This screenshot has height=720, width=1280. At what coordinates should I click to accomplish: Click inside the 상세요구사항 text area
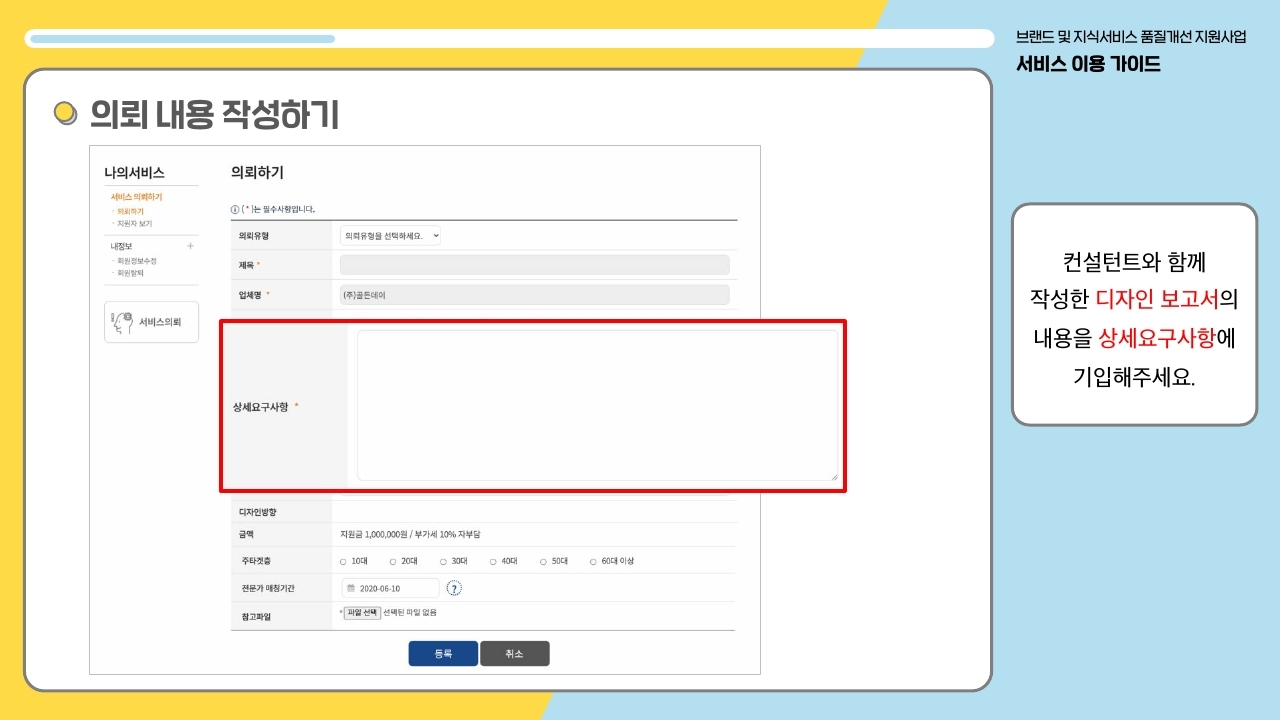pyautogui.click(x=597, y=406)
